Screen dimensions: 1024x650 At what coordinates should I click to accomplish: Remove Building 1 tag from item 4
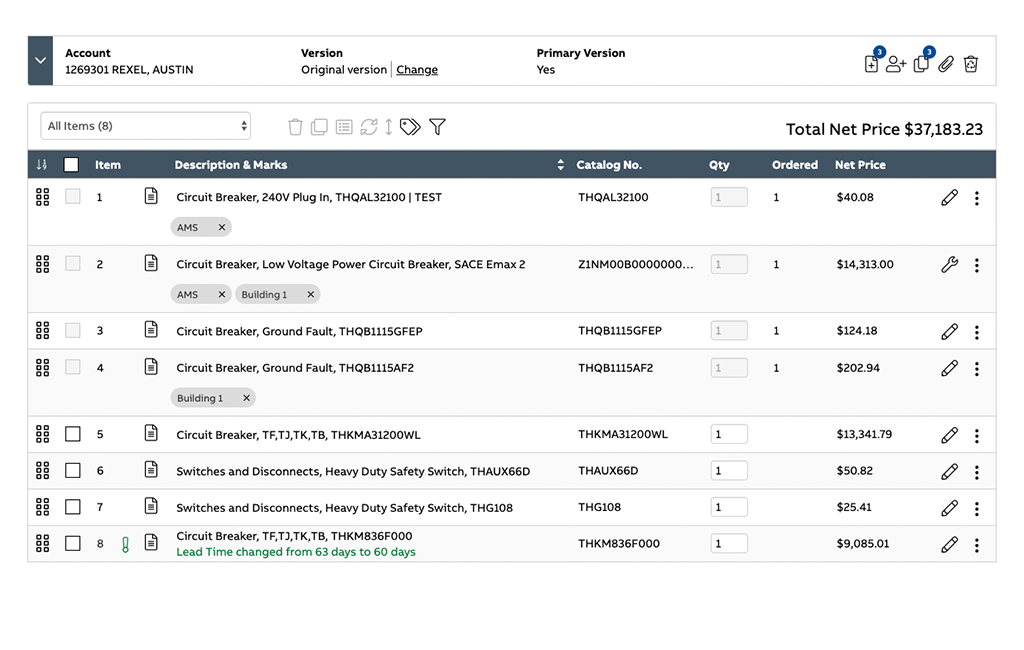pos(246,398)
